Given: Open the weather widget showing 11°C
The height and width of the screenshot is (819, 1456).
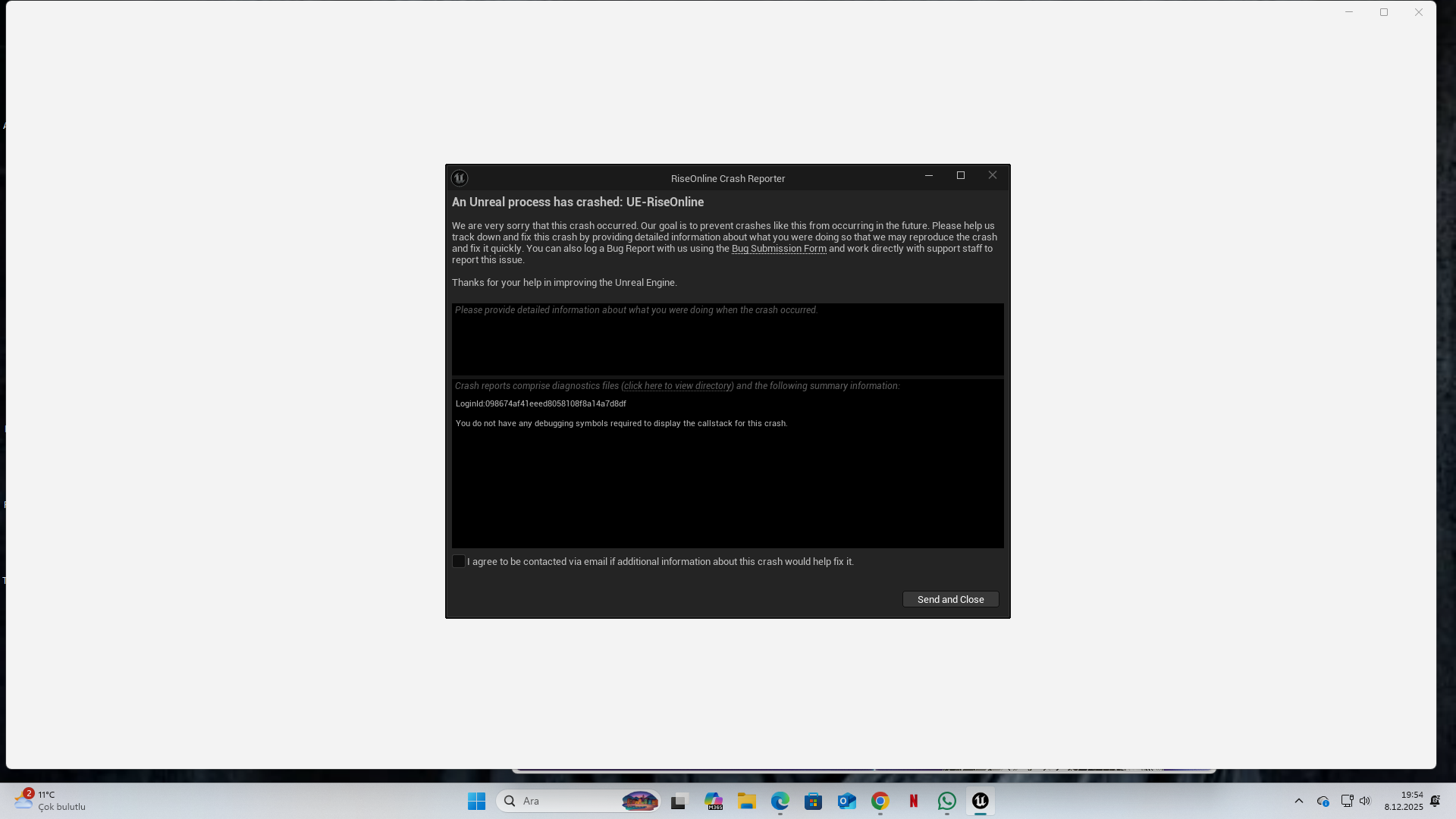Looking at the screenshot, I should coord(50,801).
